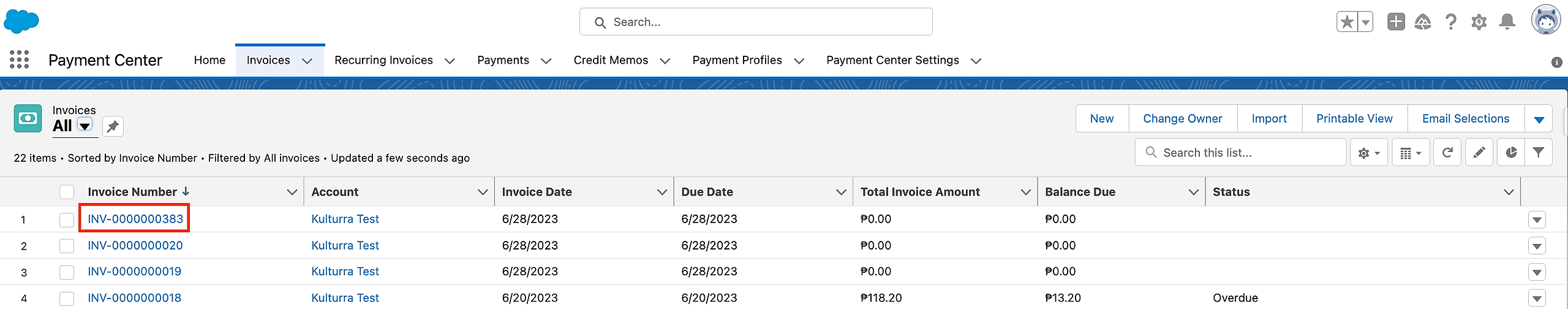Click the notifications bell icon

click(x=1507, y=22)
